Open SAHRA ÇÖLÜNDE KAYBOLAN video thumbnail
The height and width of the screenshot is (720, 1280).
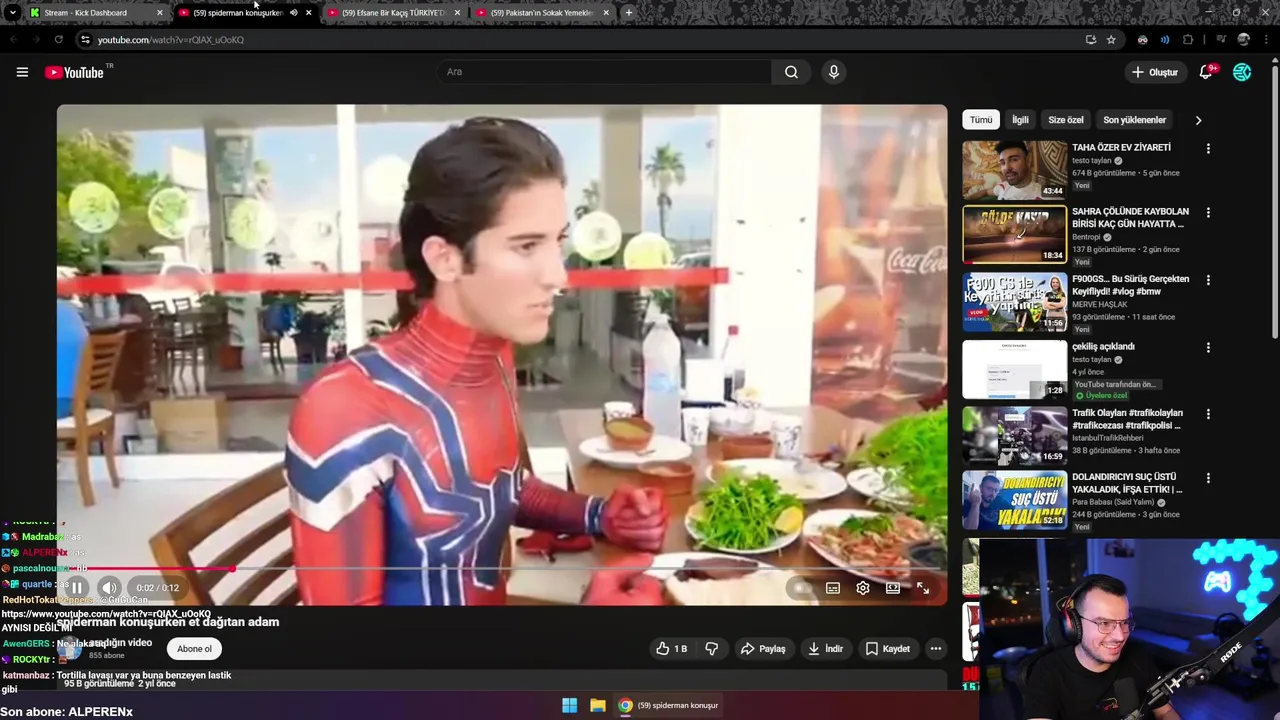(1014, 235)
